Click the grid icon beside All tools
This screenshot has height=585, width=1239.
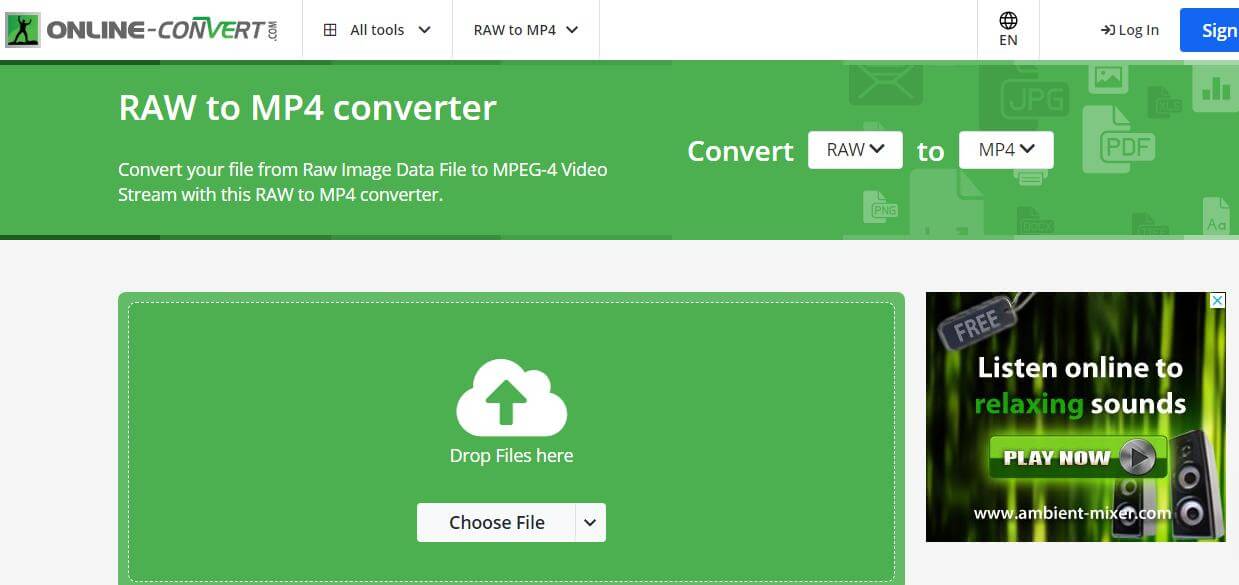click(x=330, y=30)
